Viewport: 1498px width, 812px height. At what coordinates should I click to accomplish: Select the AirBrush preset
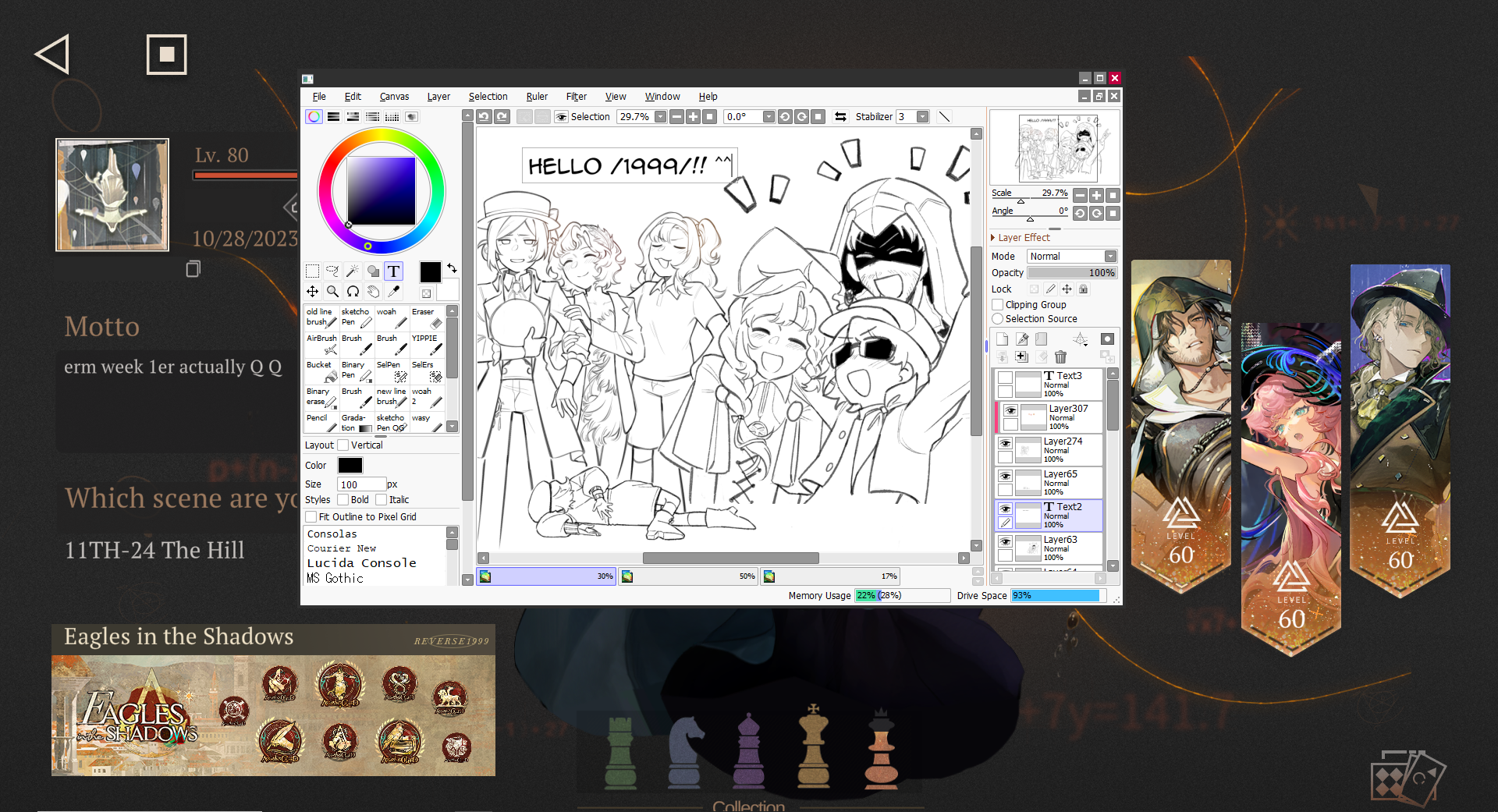point(321,344)
